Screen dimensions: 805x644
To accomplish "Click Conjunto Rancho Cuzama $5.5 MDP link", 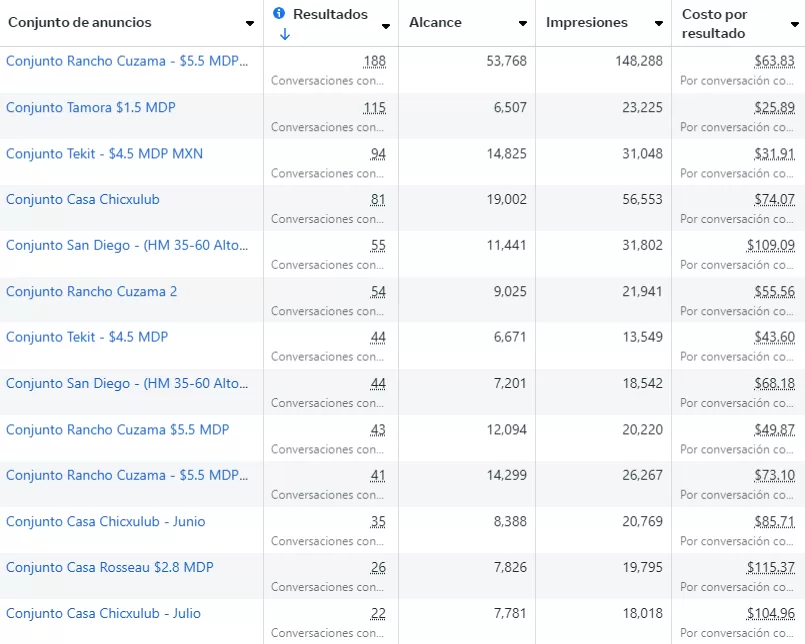I will click(x=117, y=429).
